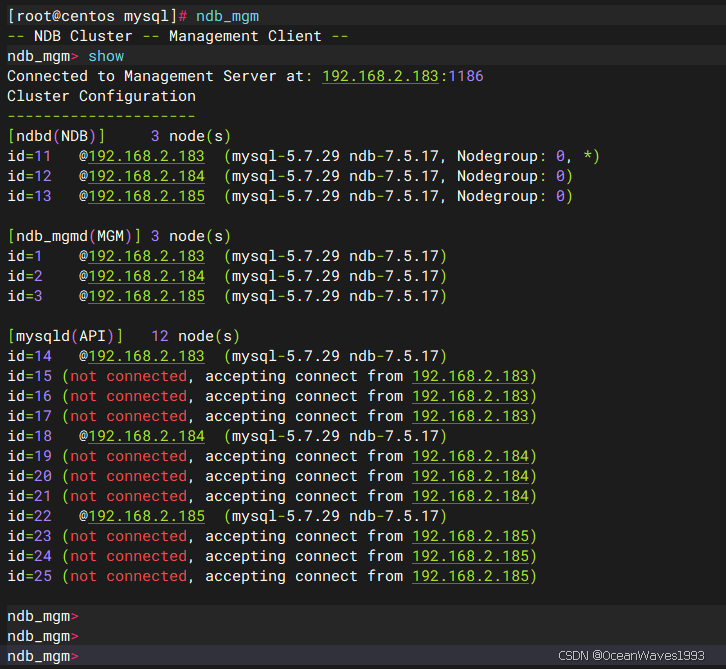
Task: Click IP link on the id=21 row
Action: (x=470, y=496)
